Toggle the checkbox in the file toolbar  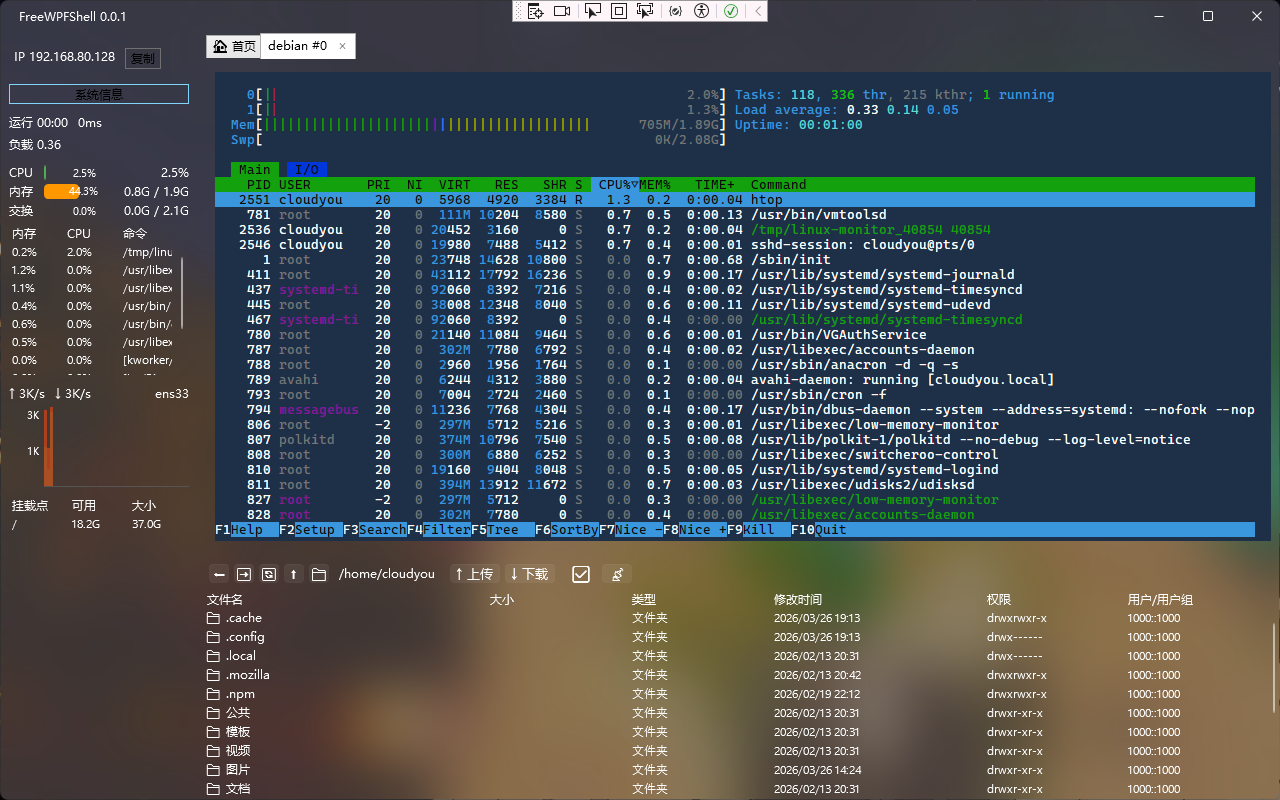click(x=581, y=574)
